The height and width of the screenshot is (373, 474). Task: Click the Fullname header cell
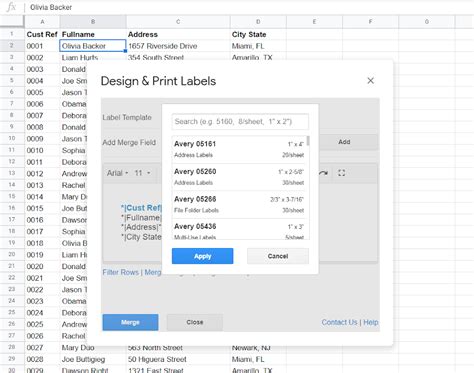[x=93, y=34]
